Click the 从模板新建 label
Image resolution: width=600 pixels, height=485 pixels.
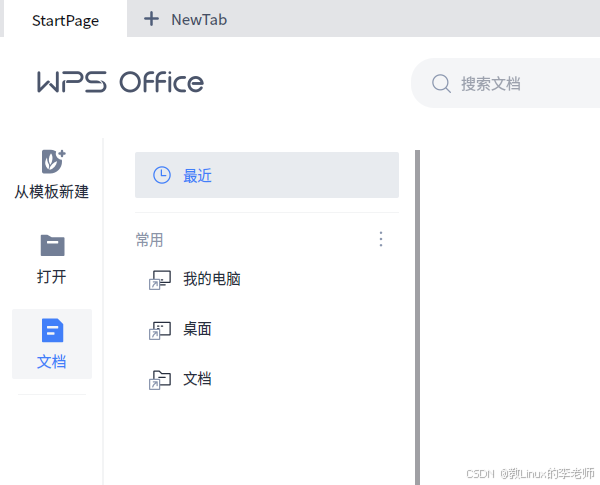52,191
